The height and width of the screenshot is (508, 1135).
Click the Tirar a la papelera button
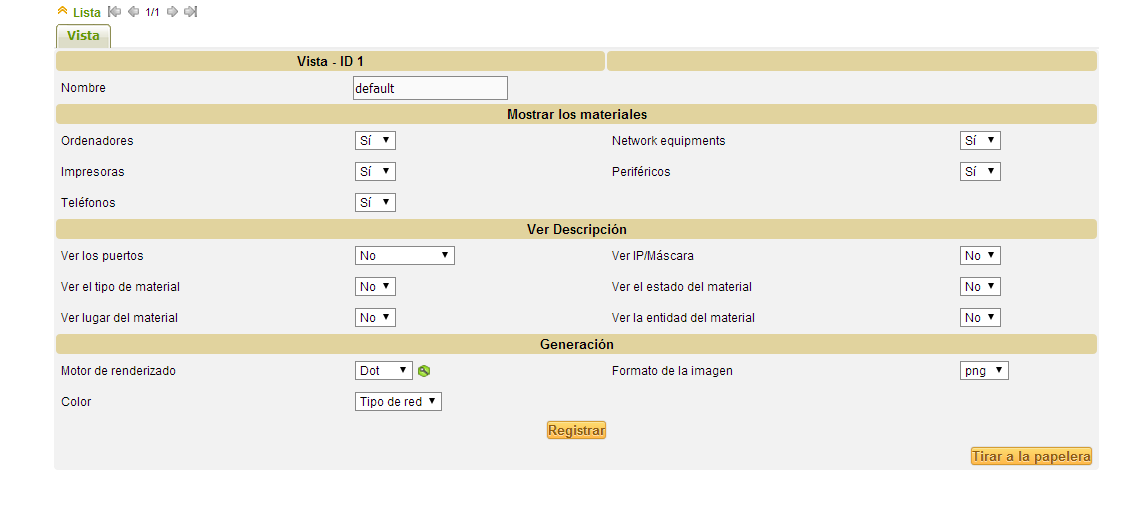[1030, 456]
